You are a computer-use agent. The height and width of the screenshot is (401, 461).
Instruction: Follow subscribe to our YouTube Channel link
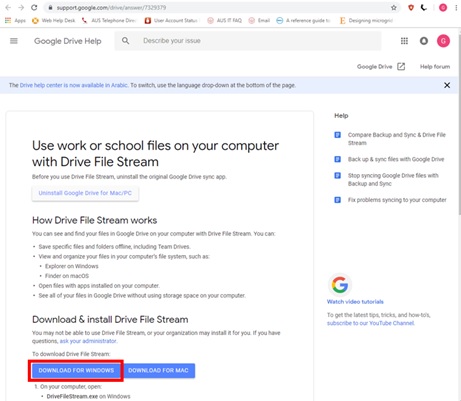tap(370, 323)
